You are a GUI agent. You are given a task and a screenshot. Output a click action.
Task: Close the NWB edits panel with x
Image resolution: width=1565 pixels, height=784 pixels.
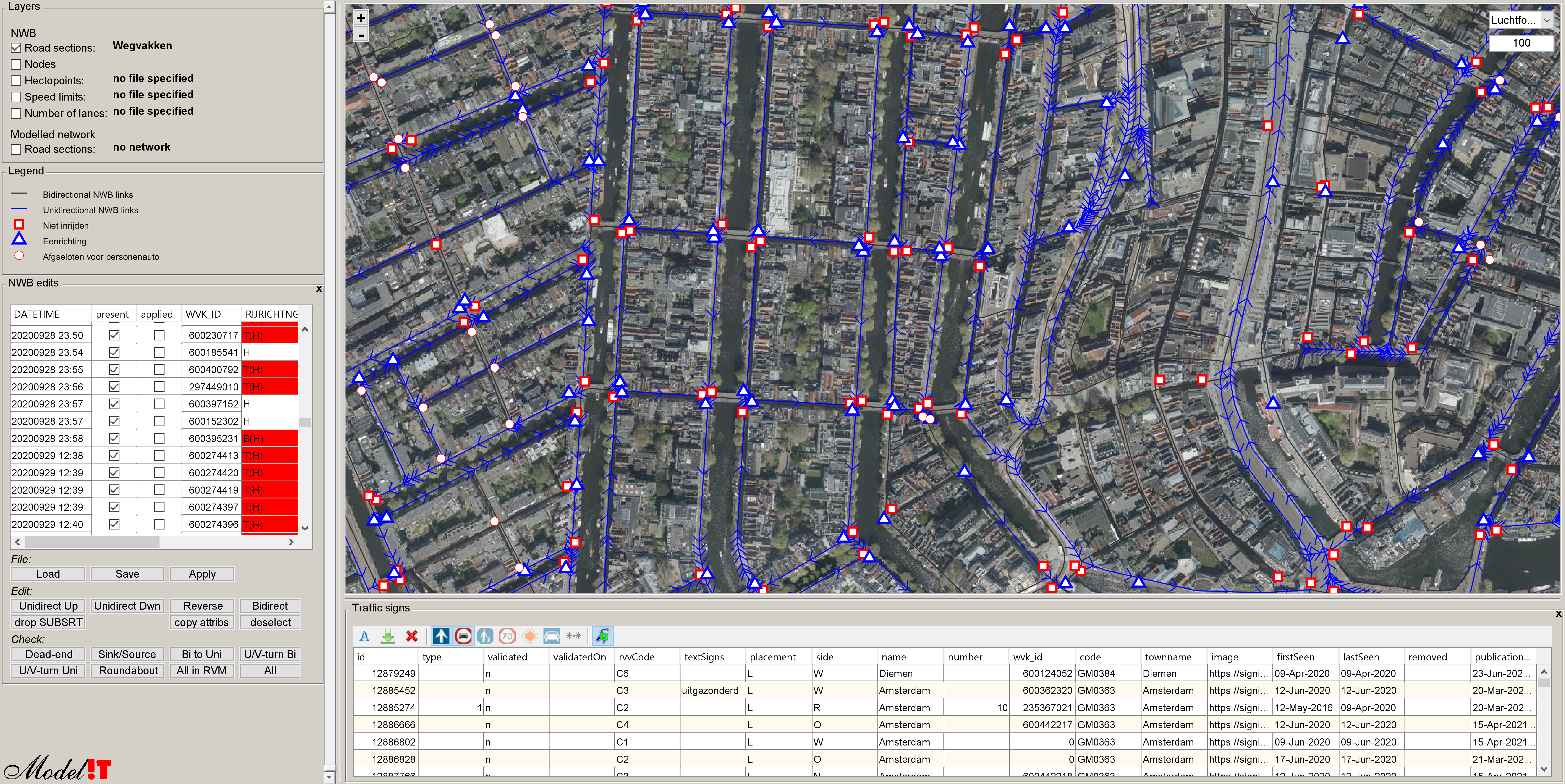(319, 289)
